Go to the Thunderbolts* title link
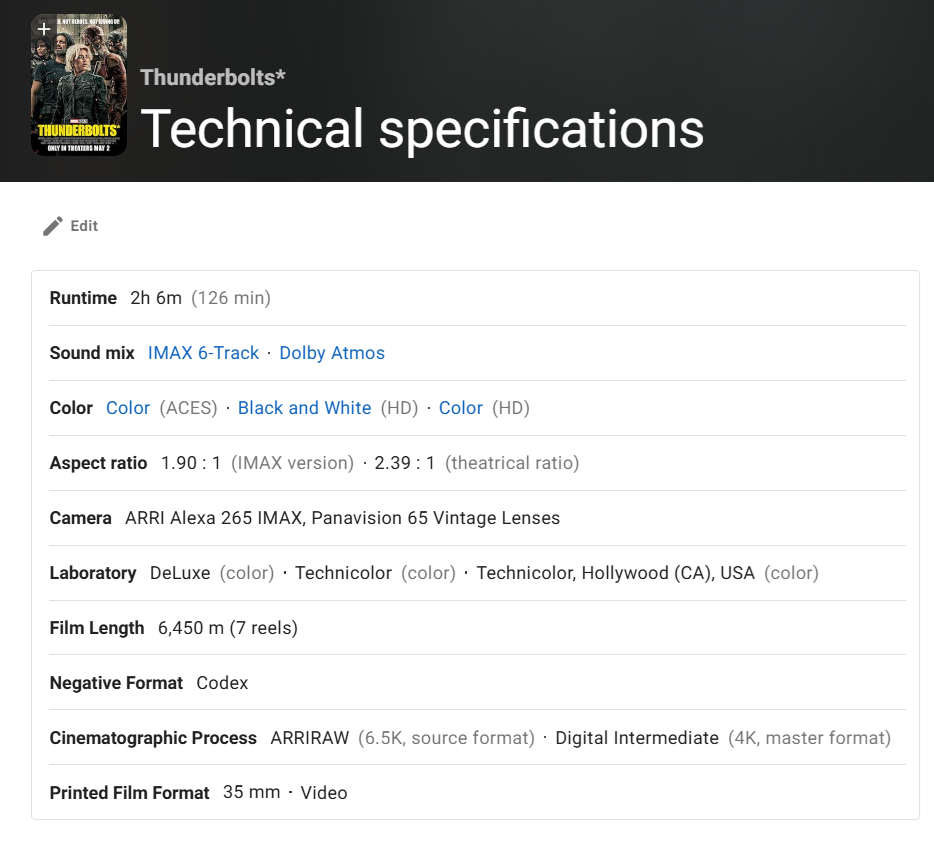 [213, 77]
